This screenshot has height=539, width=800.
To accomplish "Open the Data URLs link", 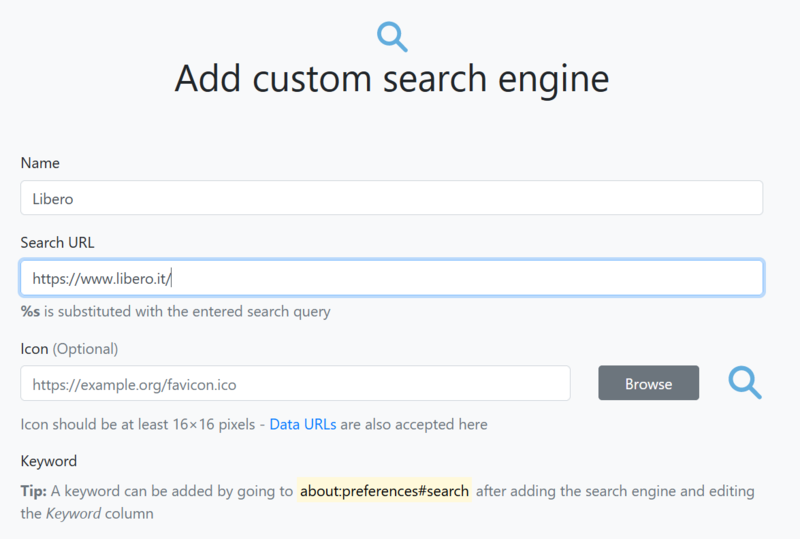I will point(303,424).
